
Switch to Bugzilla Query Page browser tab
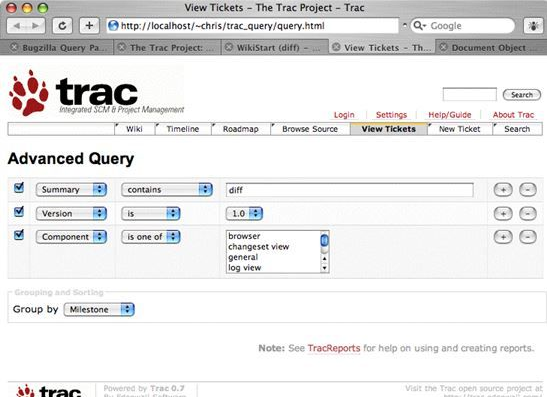[x=57, y=47]
